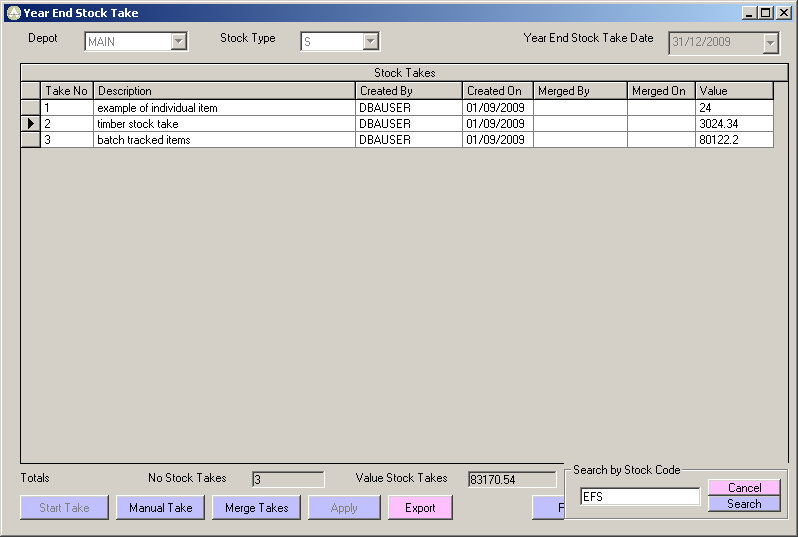Minimize the Year End Stock Take window
Screen dimensions: 798x537
(749, 13)
